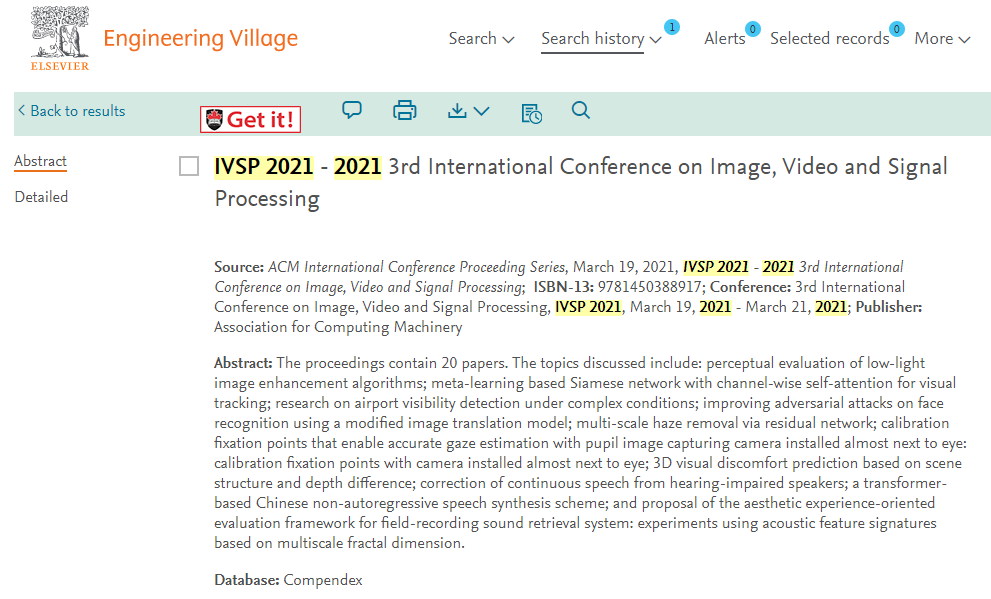The width and height of the screenshot is (991, 599).
Task: Click the 'Conference:' label
Action: (x=750, y=287)
